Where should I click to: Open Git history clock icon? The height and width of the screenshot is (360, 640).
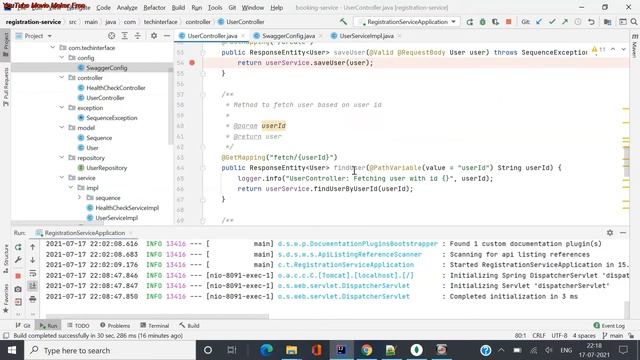(x=578, y=22)
